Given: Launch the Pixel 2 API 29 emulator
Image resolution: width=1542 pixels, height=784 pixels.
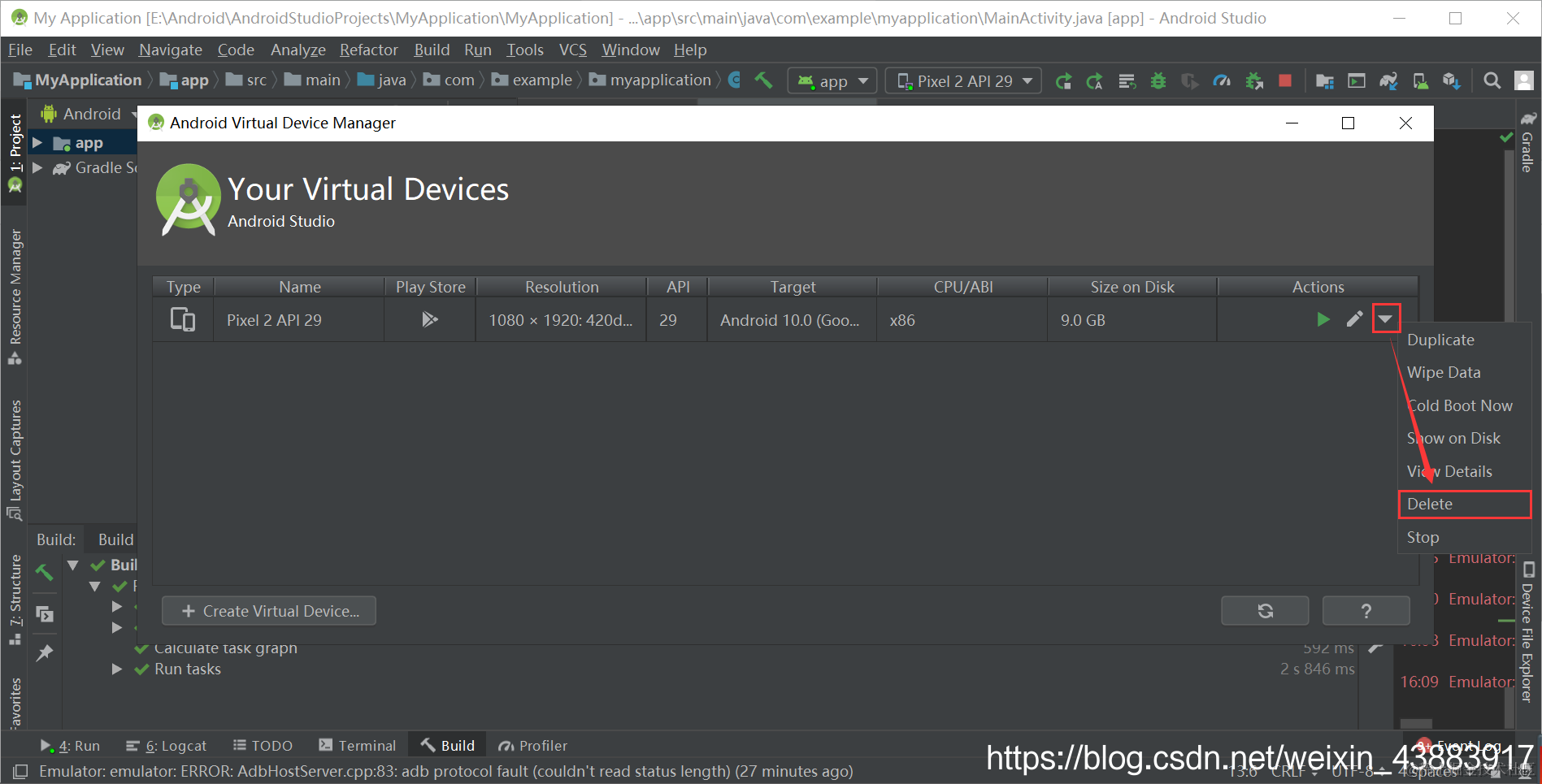Looking at the screenshot, I should (1323, 319).
